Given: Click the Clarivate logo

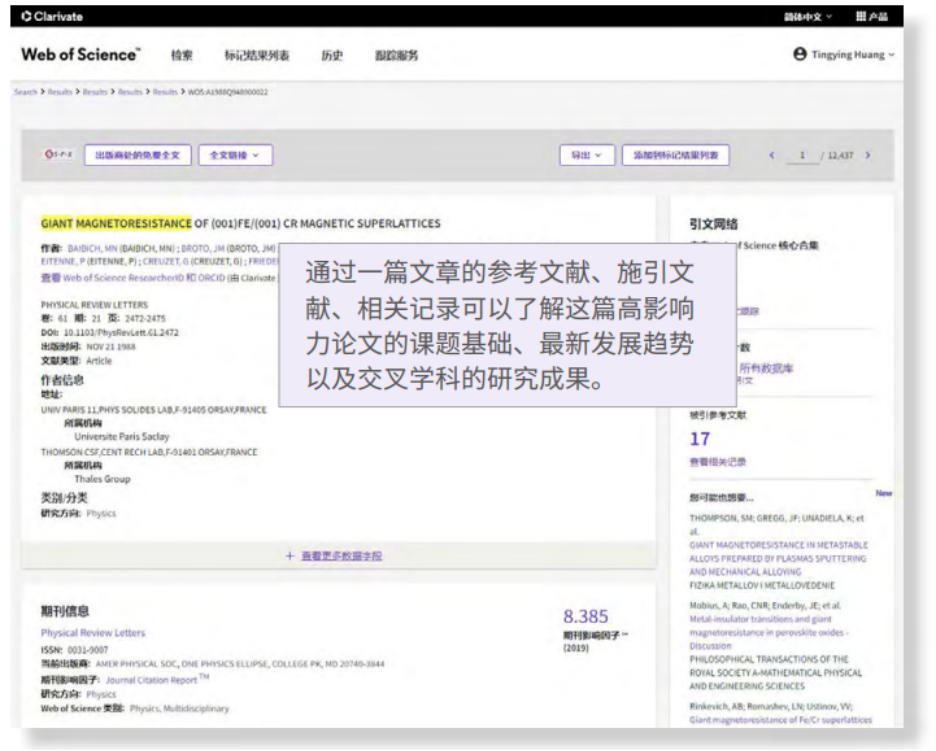Looking at the screenshot, I should [x=52, y=16].
